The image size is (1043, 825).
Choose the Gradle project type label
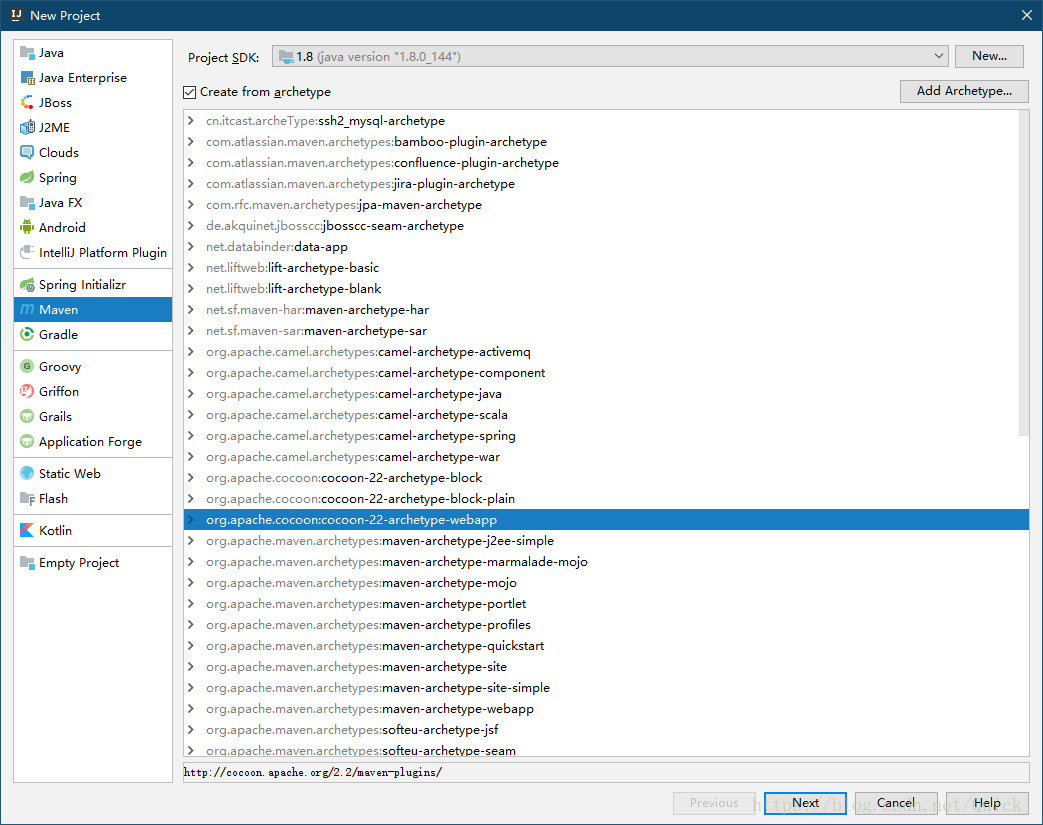(x=59, y=335)
